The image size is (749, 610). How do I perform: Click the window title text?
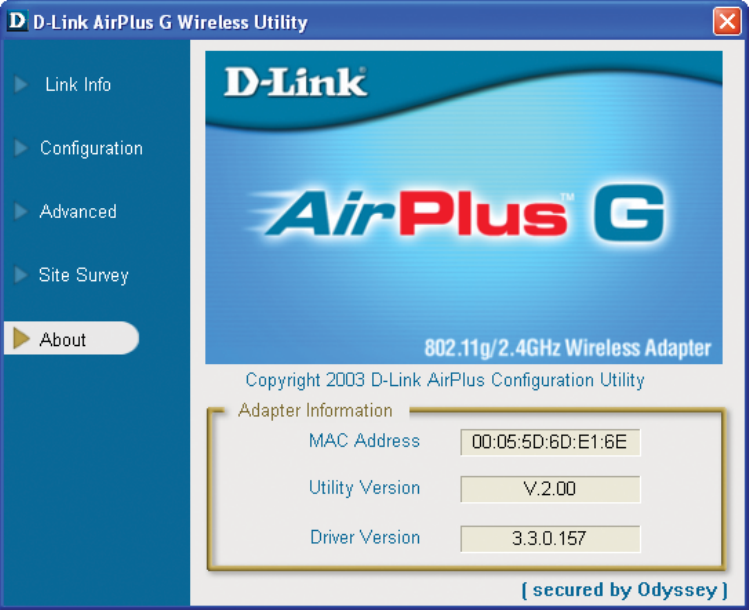click(171, 22)
